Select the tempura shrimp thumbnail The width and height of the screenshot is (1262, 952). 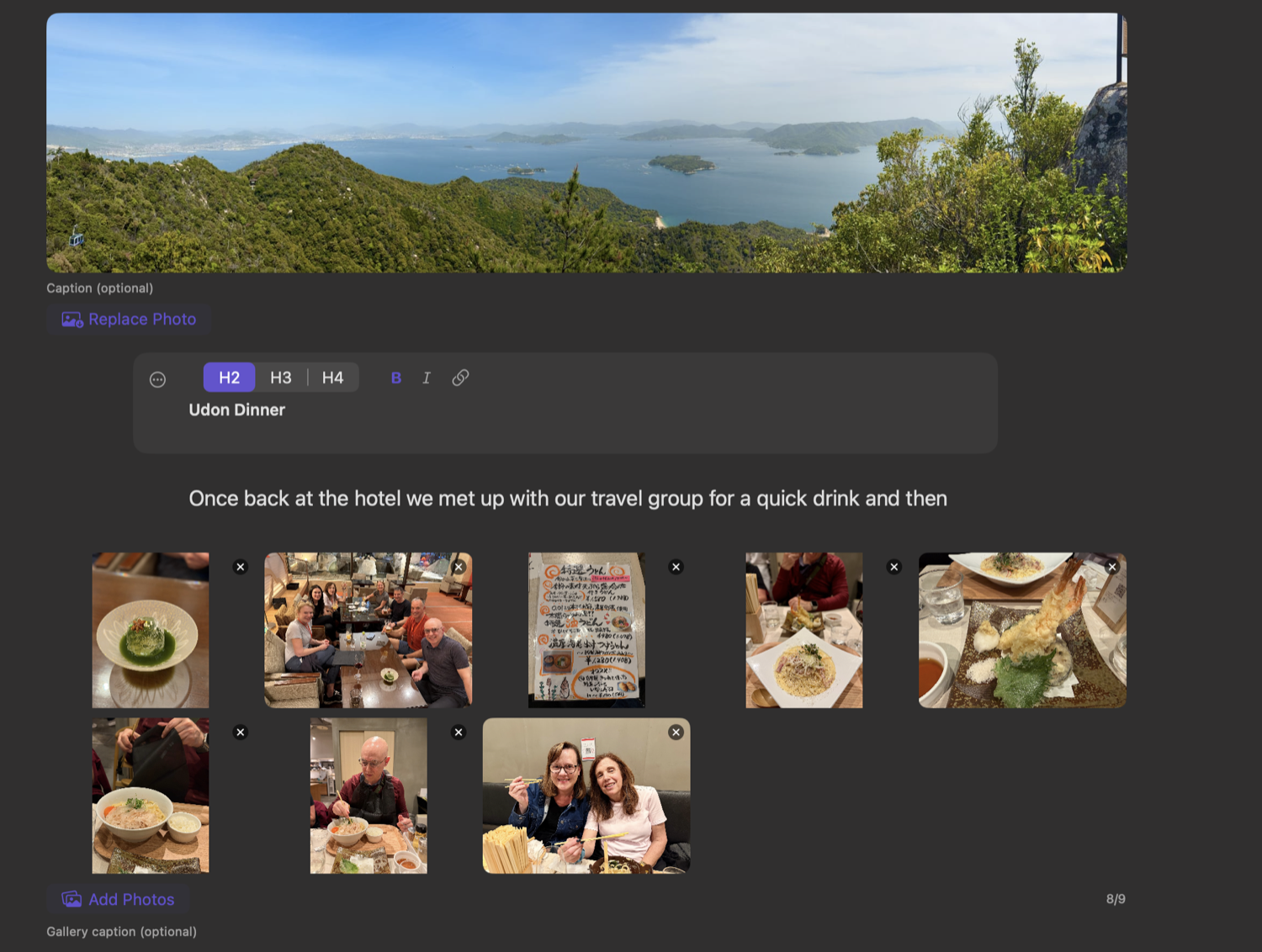pyautogui.click(x=1022, y=630)
